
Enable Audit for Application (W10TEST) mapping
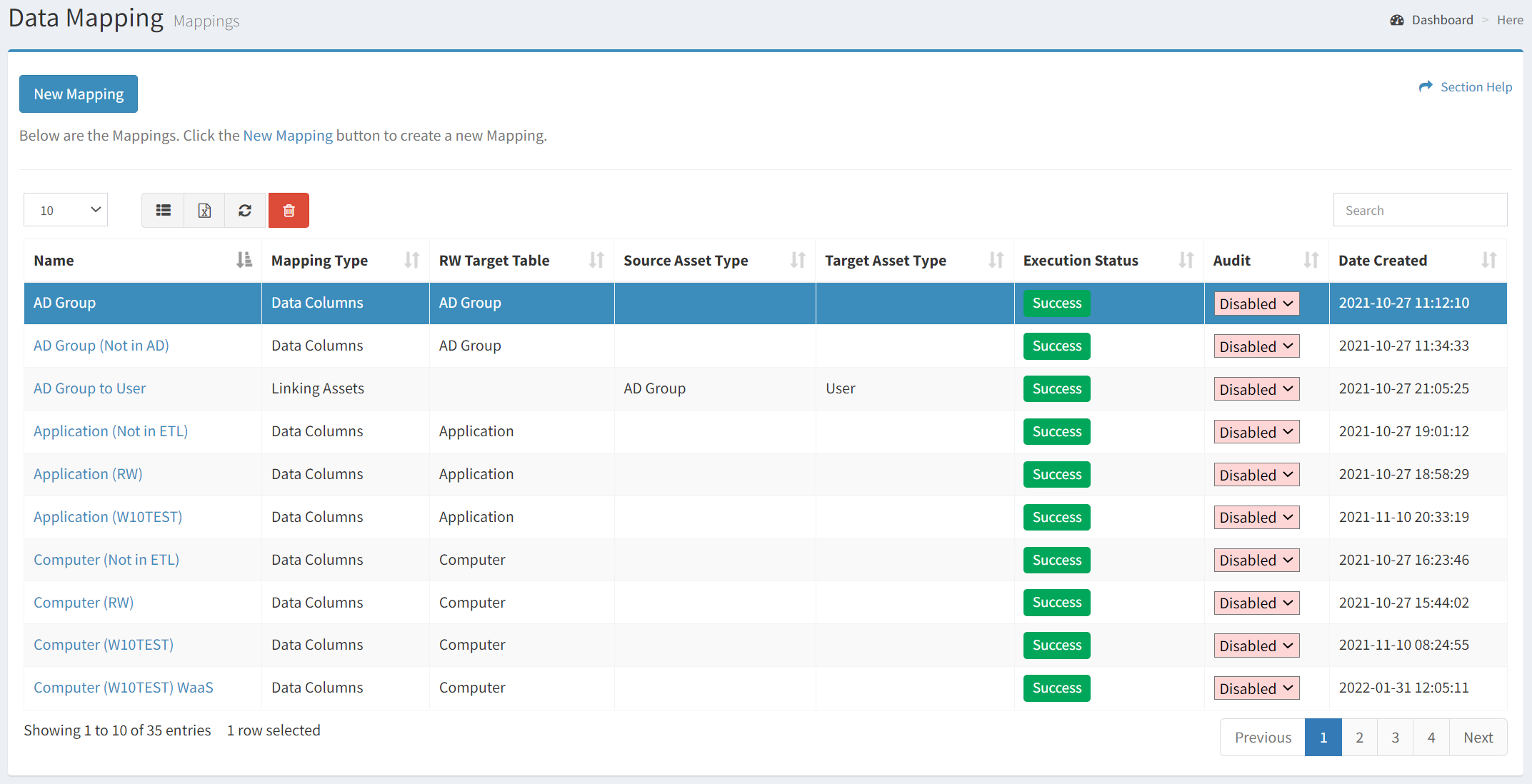point(1256,516)
